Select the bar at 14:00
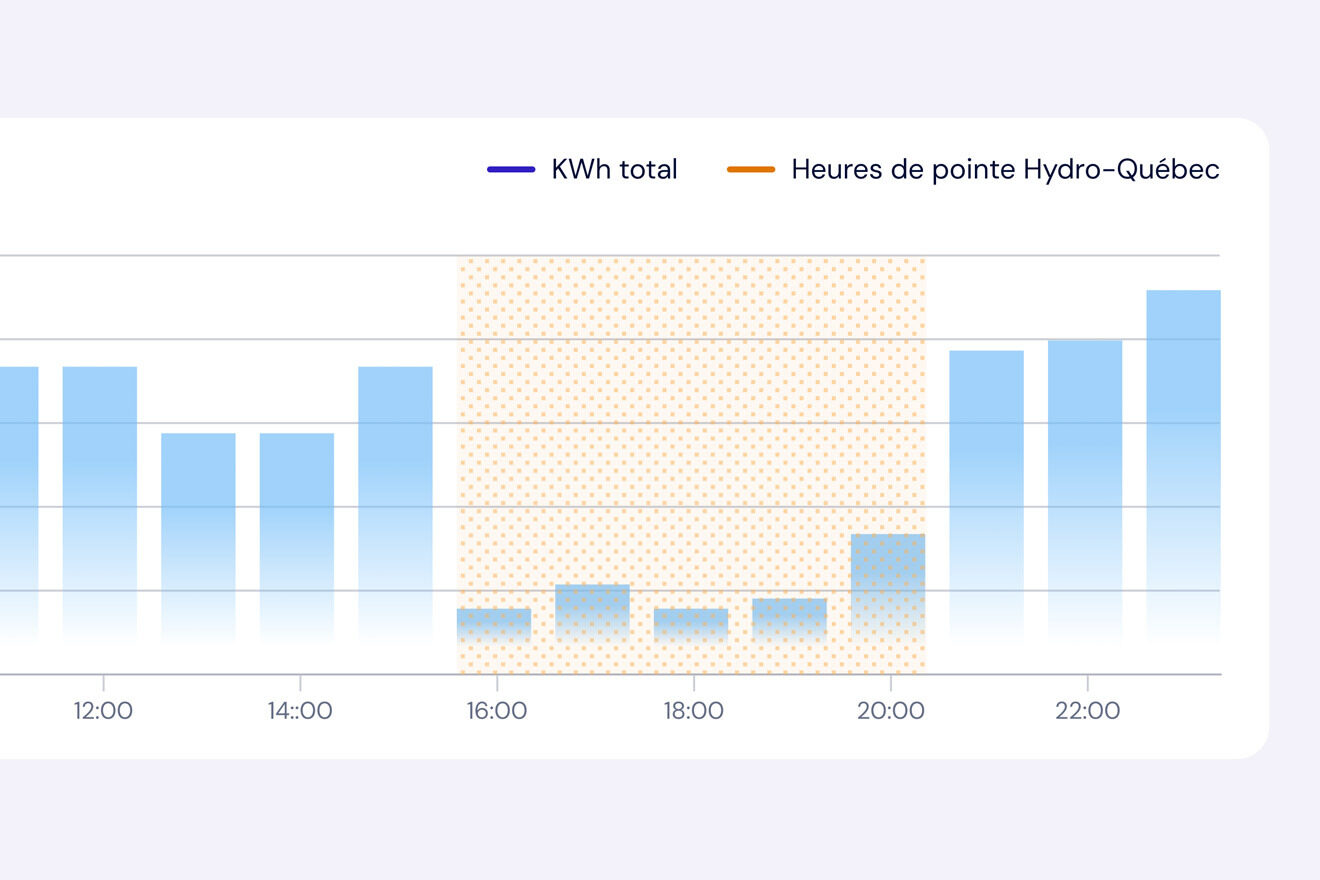 pyautogui.click(x=297, y=537)
